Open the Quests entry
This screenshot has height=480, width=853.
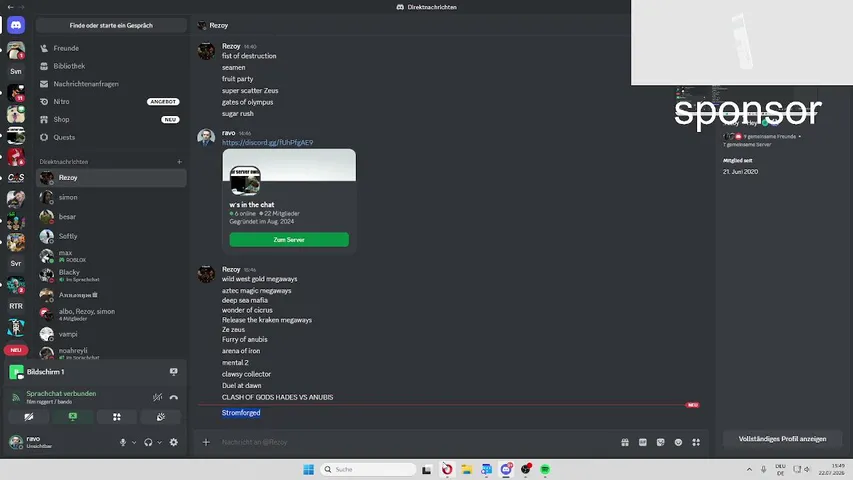point(111,137)
